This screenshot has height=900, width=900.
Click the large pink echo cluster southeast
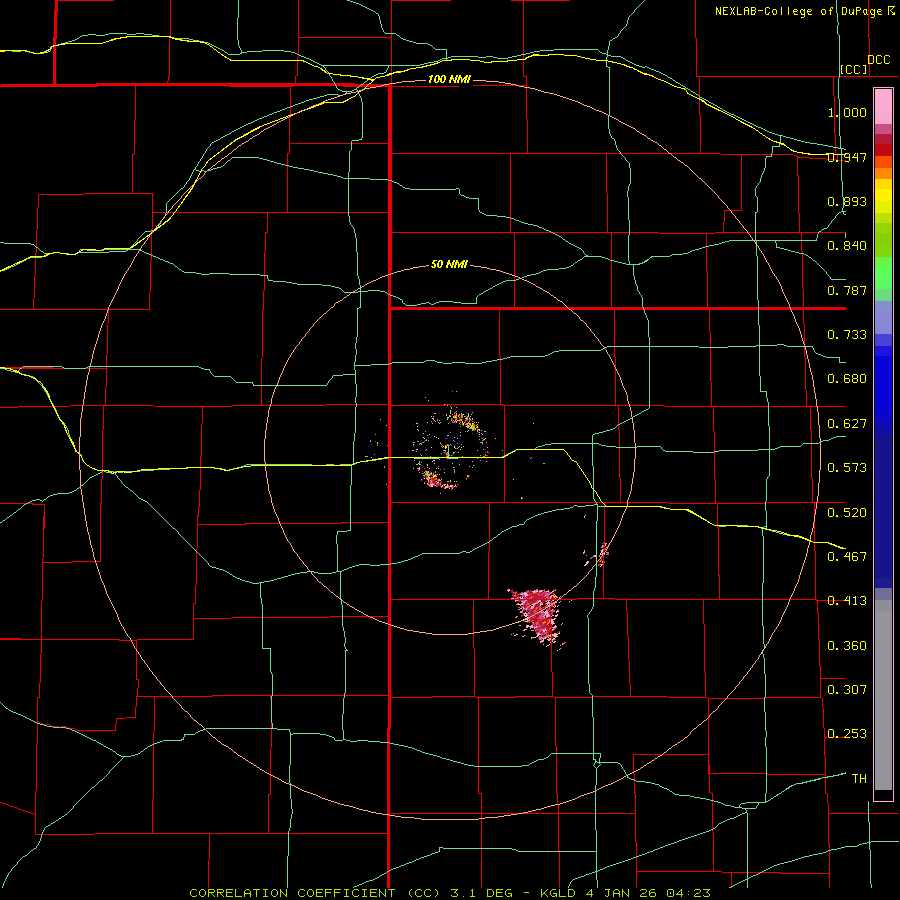click(538, 616)
